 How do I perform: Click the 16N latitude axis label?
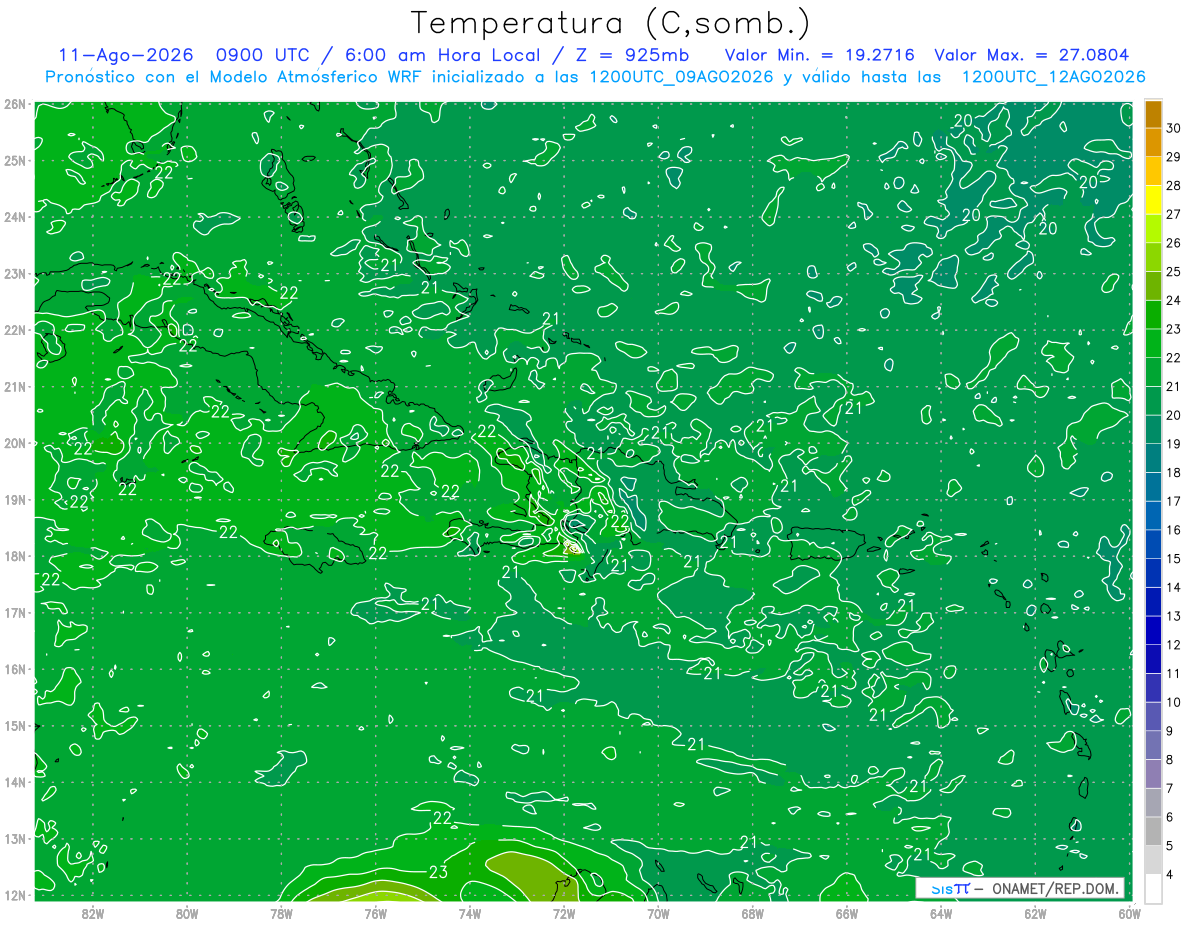pyautogui.click(x=15, y=669)
